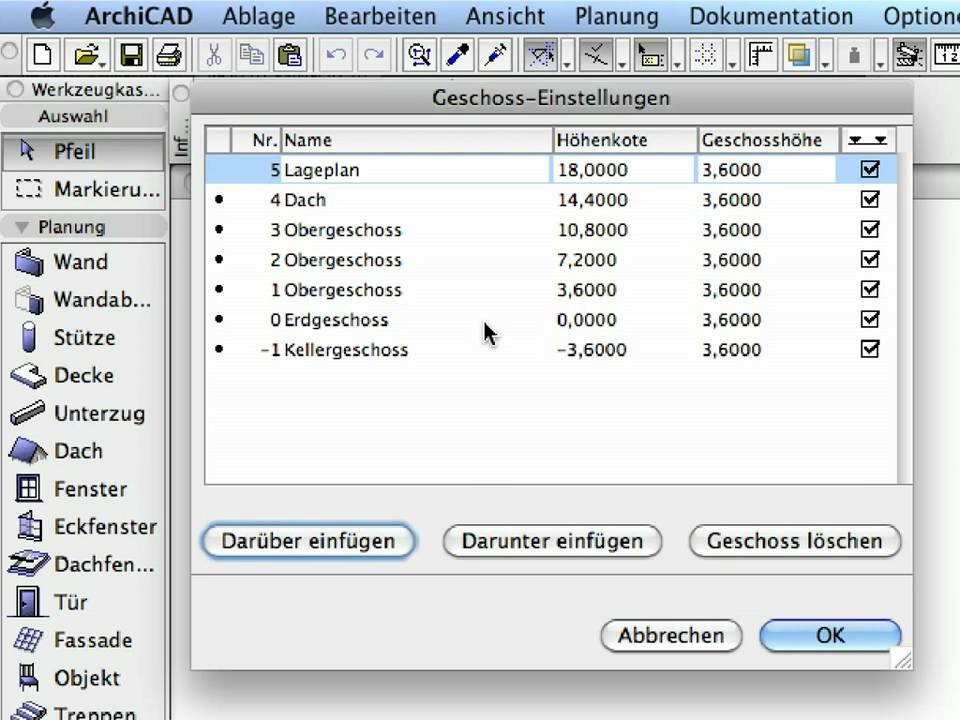Click the Redo arrow icon
The height and width of the screenshot is (720, 960).
point(374,56)
